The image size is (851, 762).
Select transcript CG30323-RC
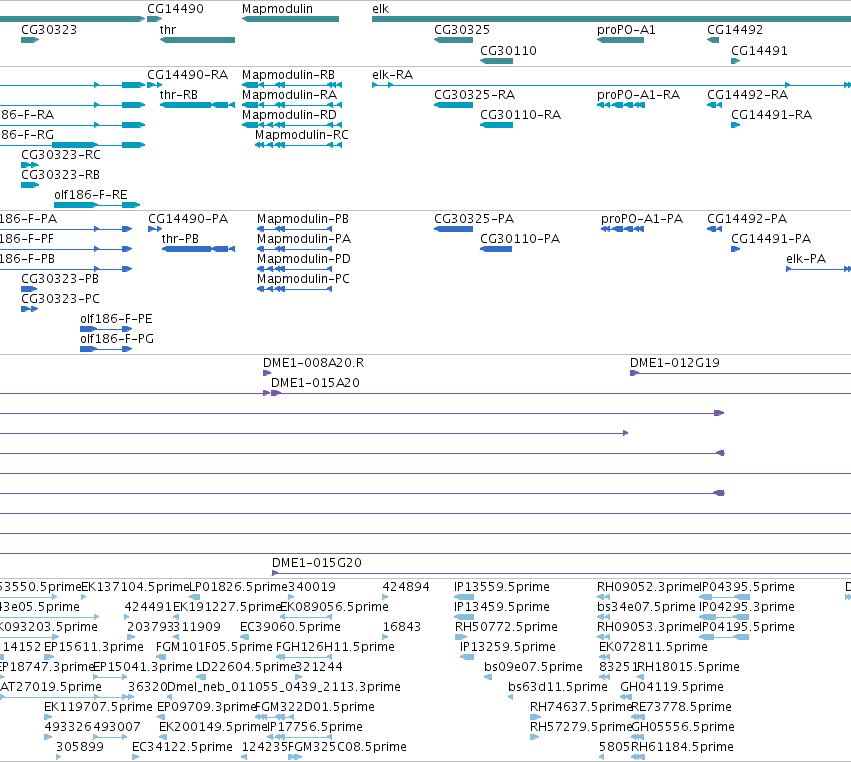(61, 155)
